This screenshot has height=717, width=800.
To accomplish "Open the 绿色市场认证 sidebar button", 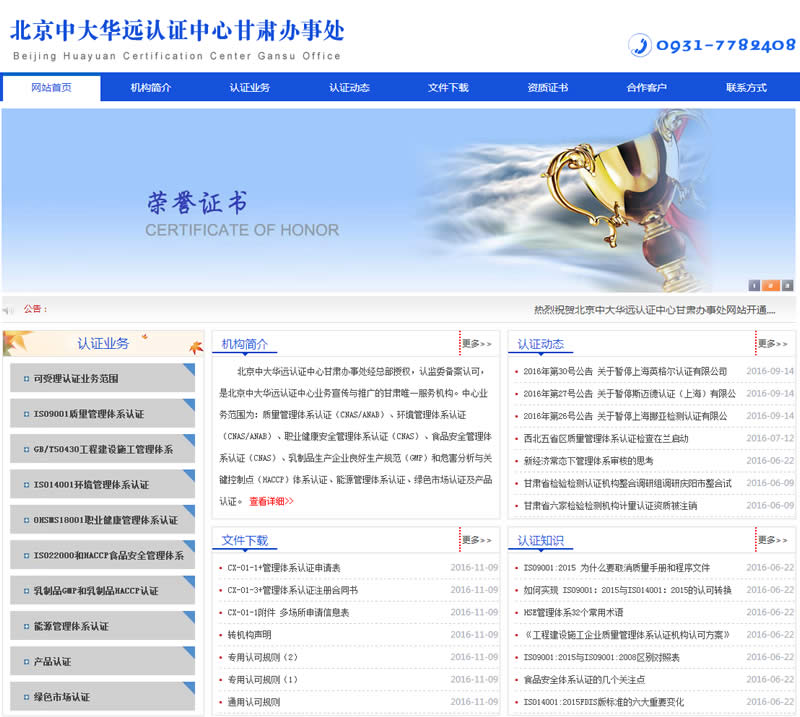I will 102,697.
